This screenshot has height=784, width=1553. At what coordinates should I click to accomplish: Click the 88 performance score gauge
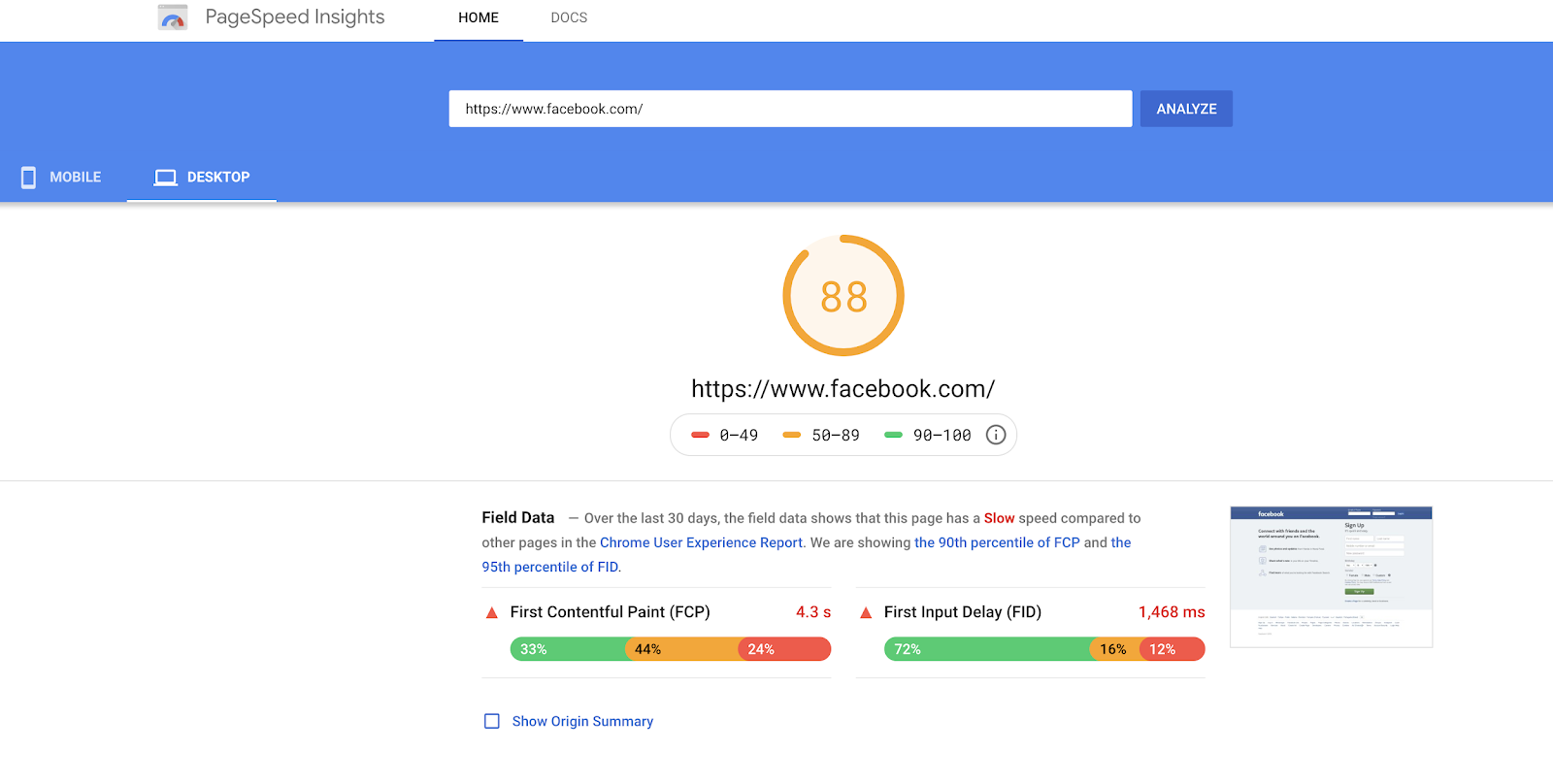click(843, 296)
